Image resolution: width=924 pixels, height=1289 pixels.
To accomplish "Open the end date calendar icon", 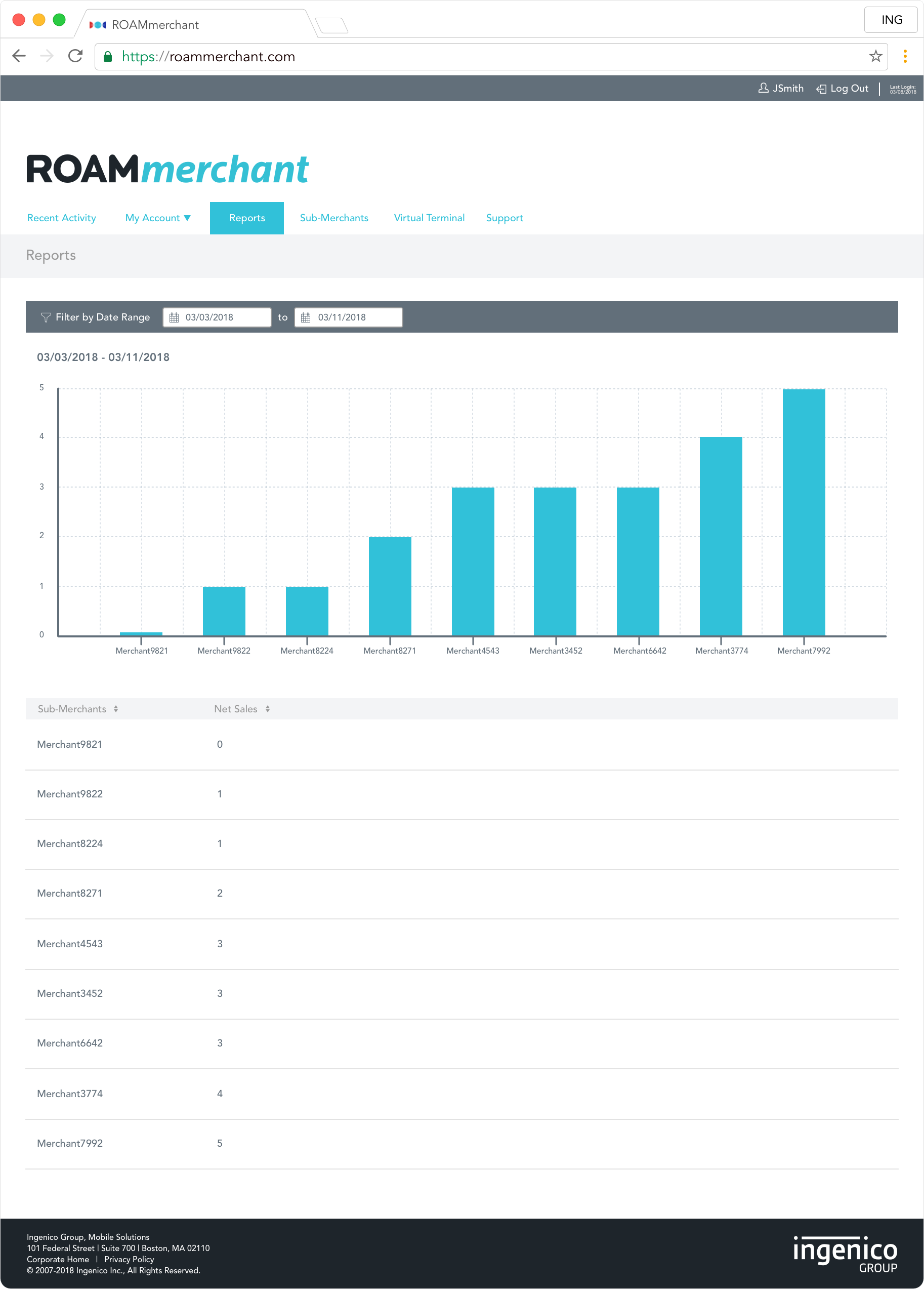I will pyautogui.click(x=306, y=318).
